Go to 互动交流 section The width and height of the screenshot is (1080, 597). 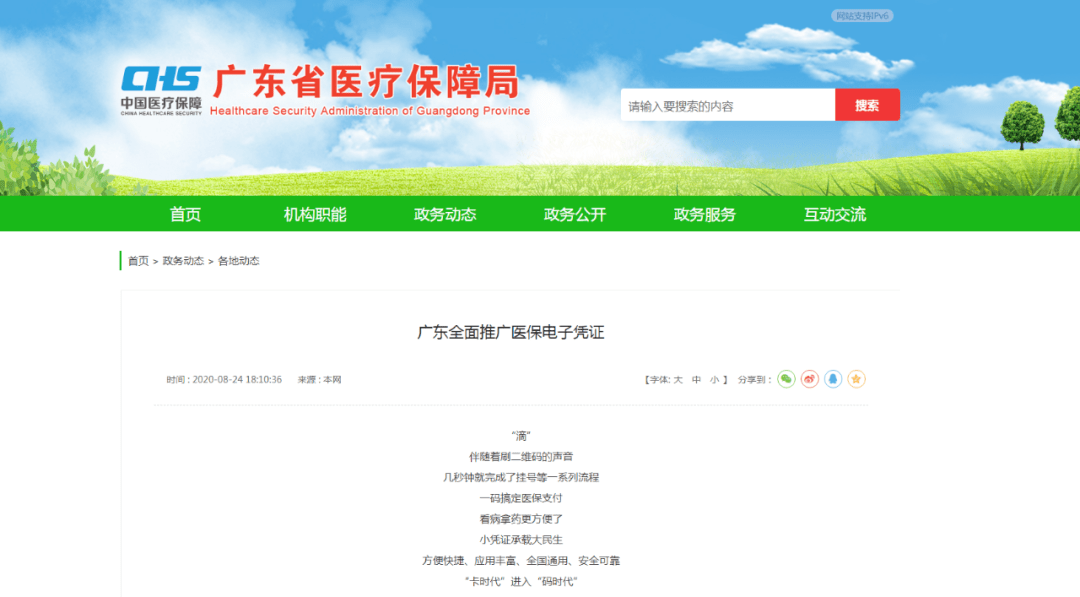click(835, 214)
